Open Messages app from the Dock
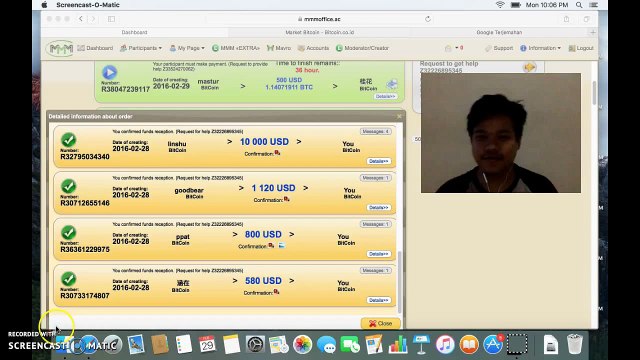 [x=327, y=344]
